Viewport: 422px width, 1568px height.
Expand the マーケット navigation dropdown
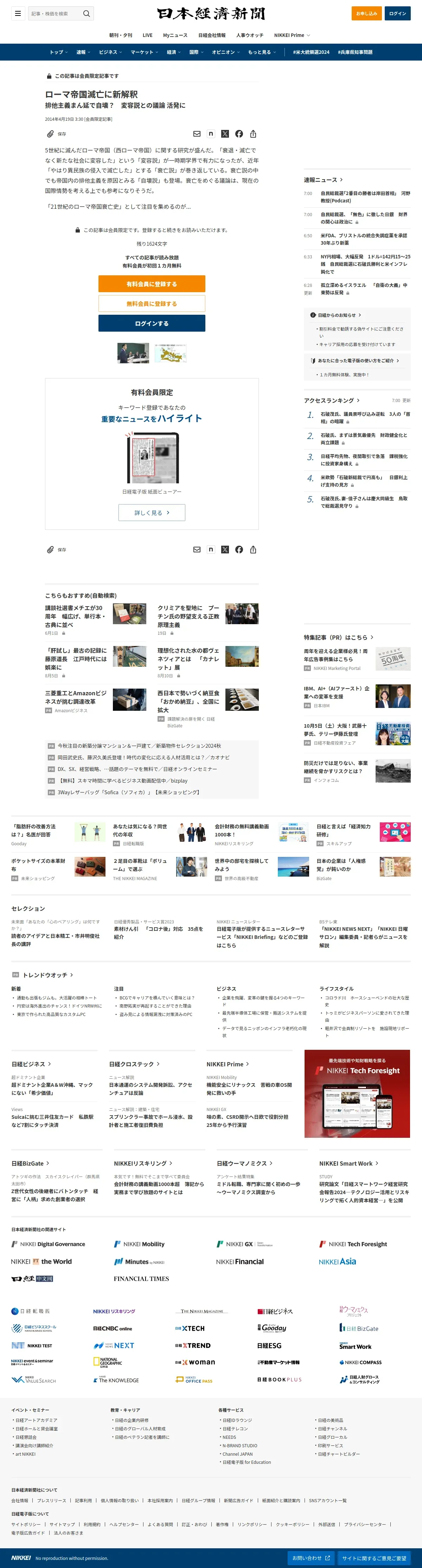point(144,52)
